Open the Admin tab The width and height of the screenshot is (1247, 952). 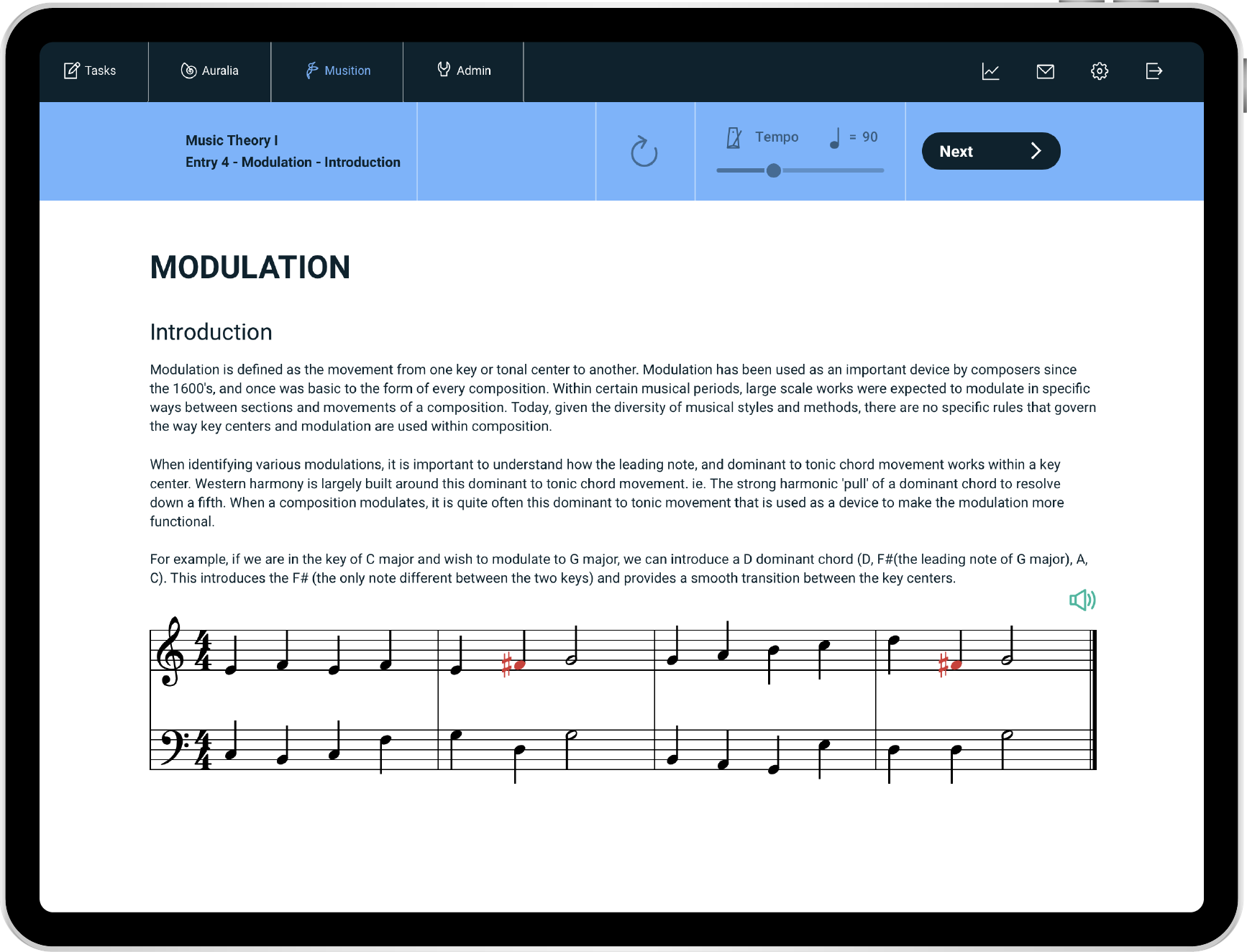(464, 70)
